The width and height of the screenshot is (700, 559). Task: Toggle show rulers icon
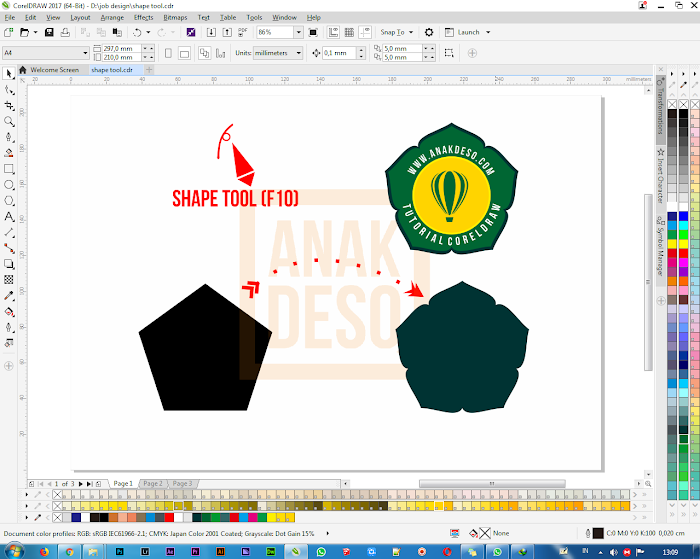(333, 32)
